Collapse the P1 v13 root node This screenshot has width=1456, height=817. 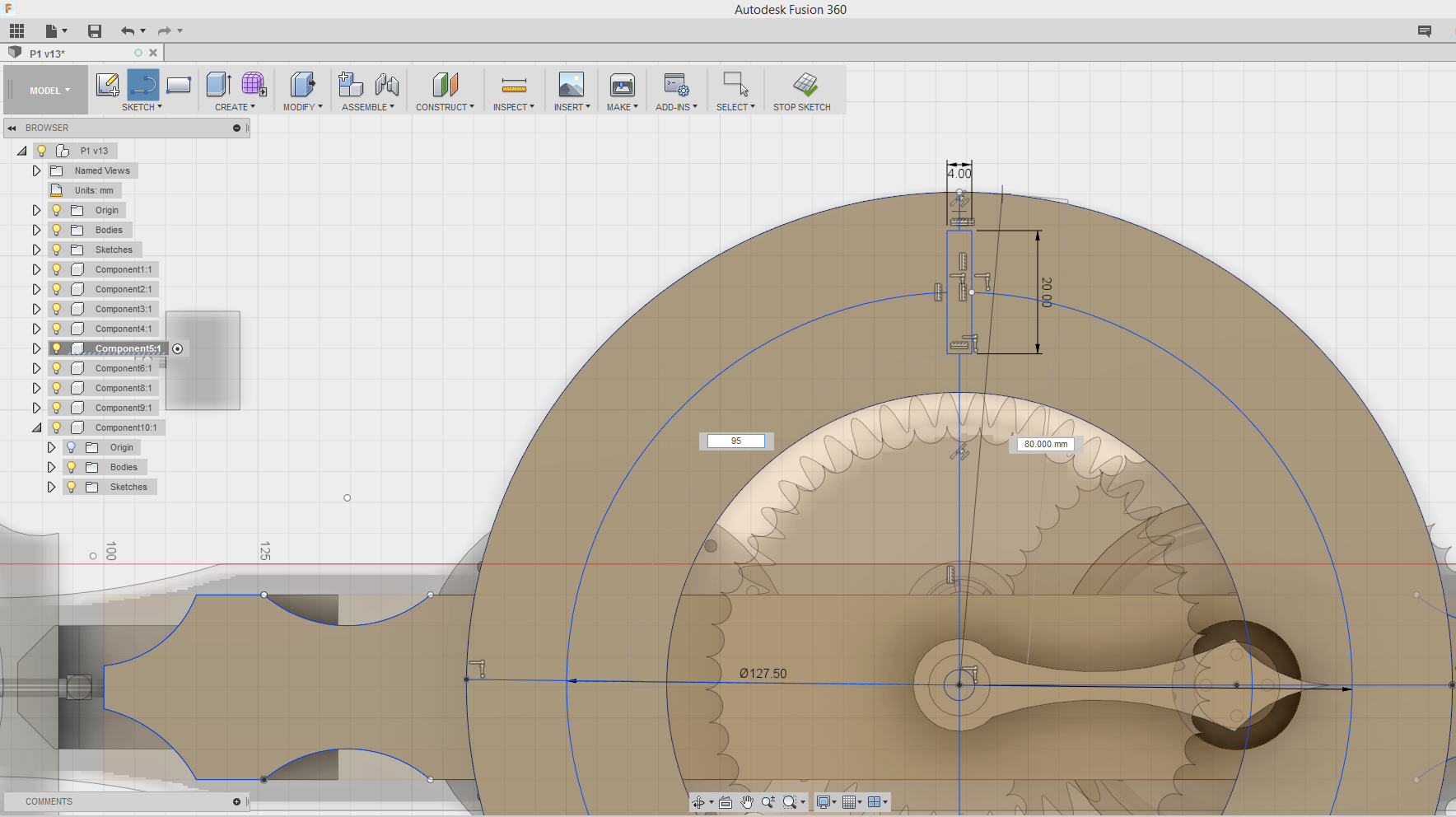coord(22,151)
